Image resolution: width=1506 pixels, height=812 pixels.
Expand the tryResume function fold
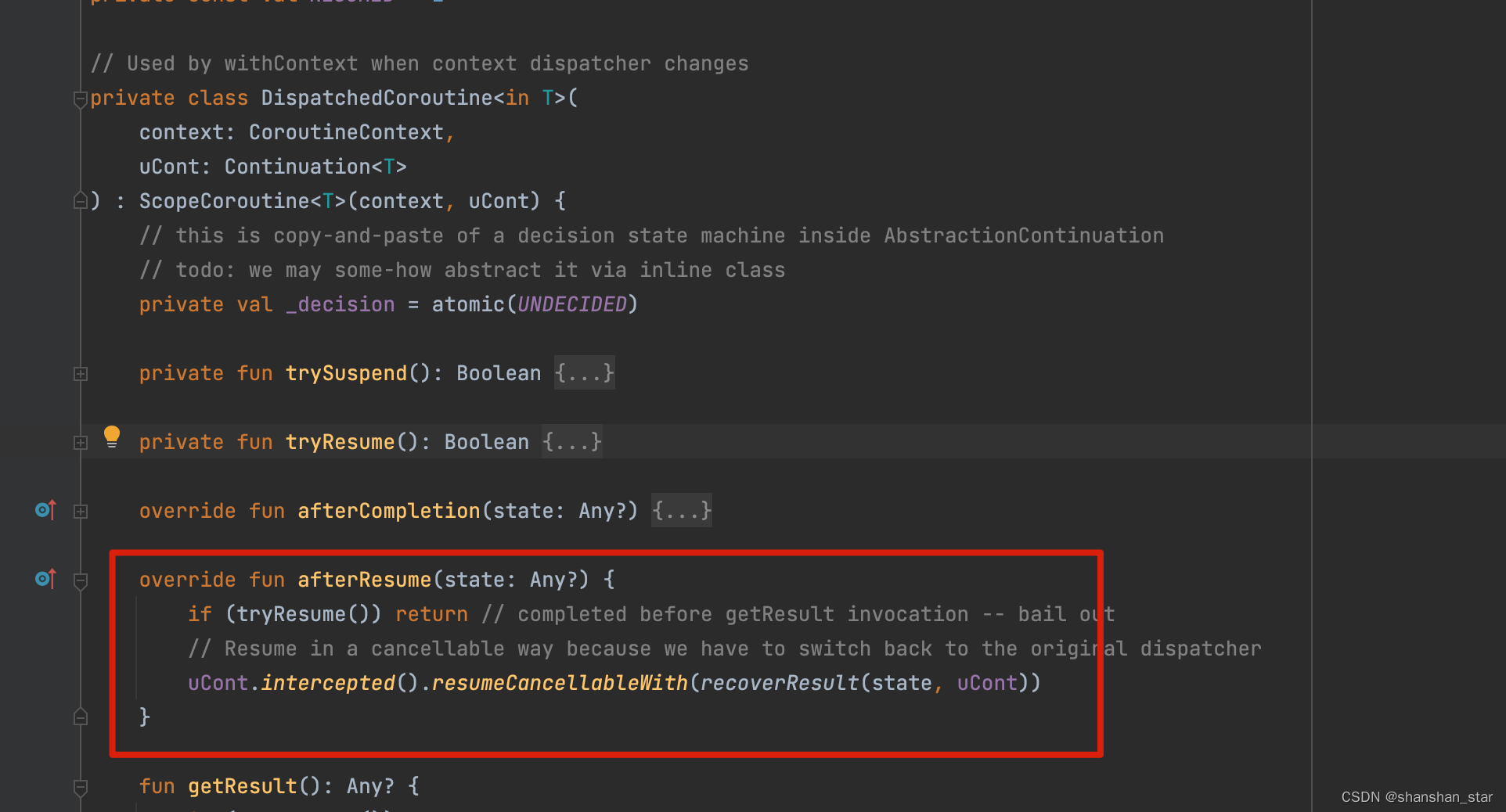81,443
